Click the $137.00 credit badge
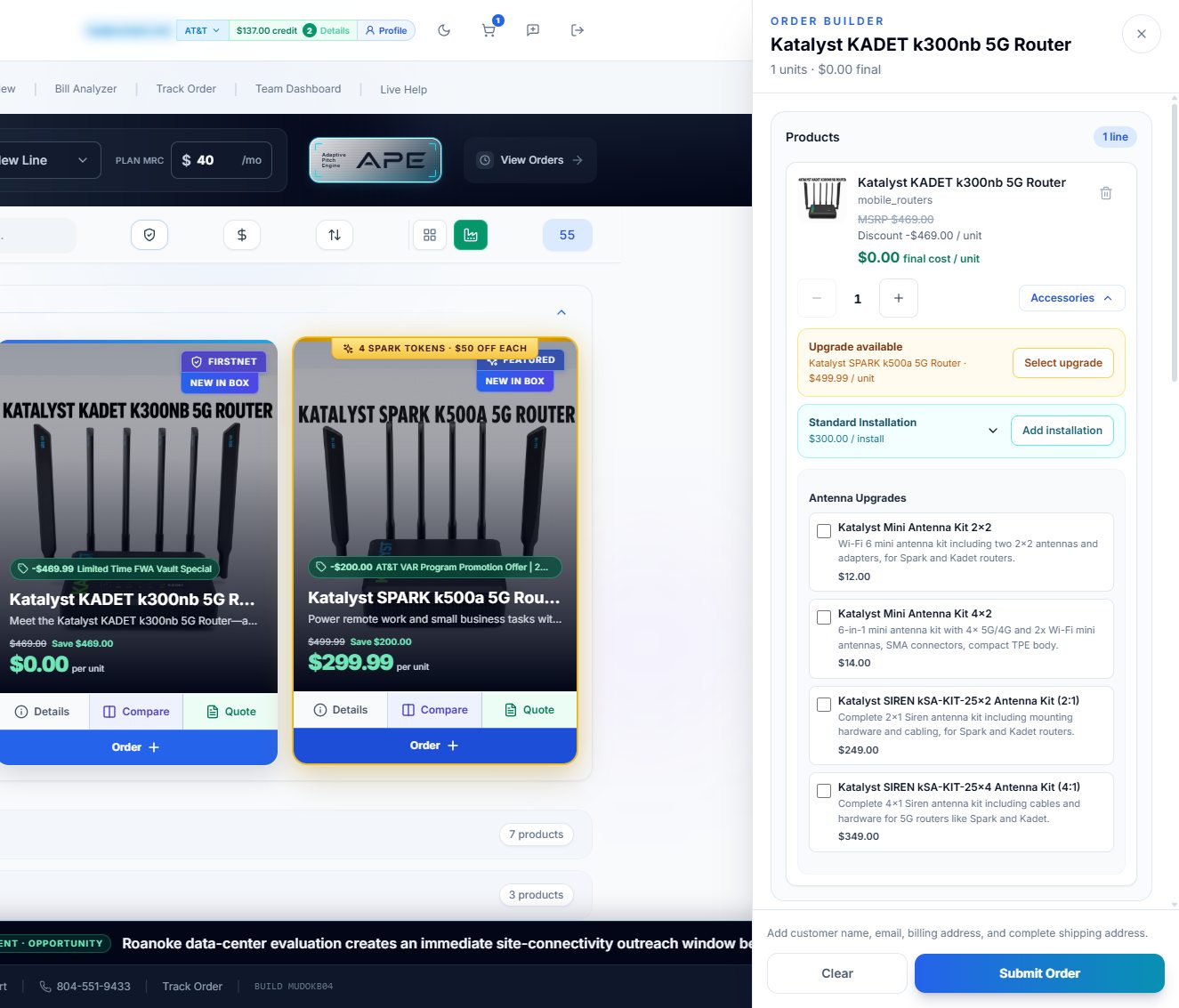Viewport: 1179px width, 1008px height. click(x=267, y=30)
